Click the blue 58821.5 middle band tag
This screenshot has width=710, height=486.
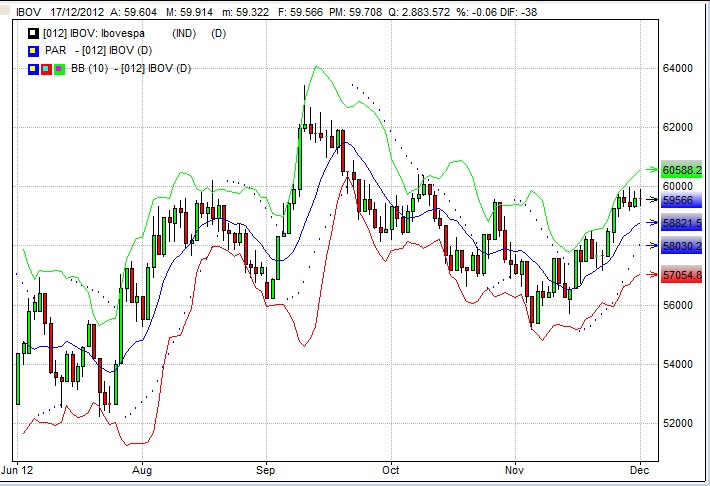682,223
